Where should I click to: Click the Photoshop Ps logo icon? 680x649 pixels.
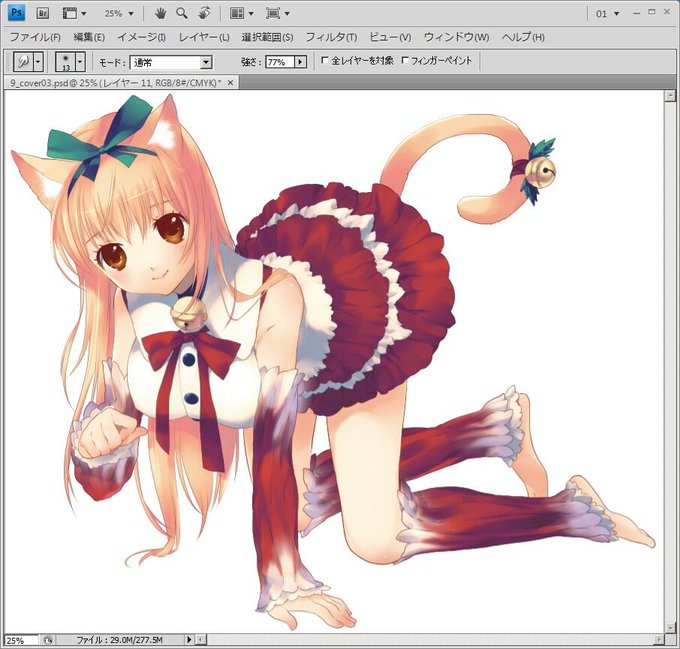(16, 13)
